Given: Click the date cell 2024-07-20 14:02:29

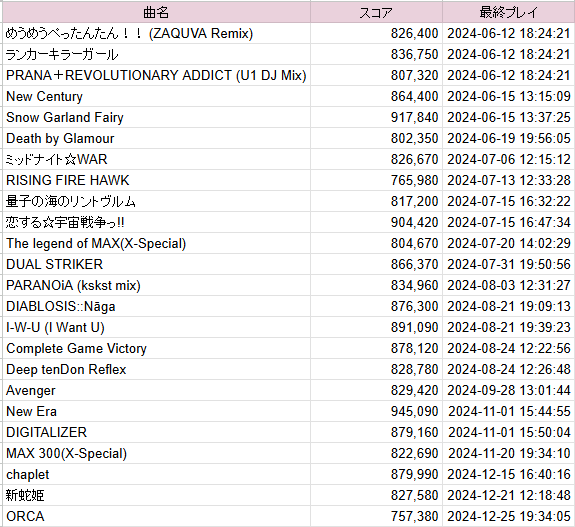Looking at the screenshot, I should pos(509,243).
